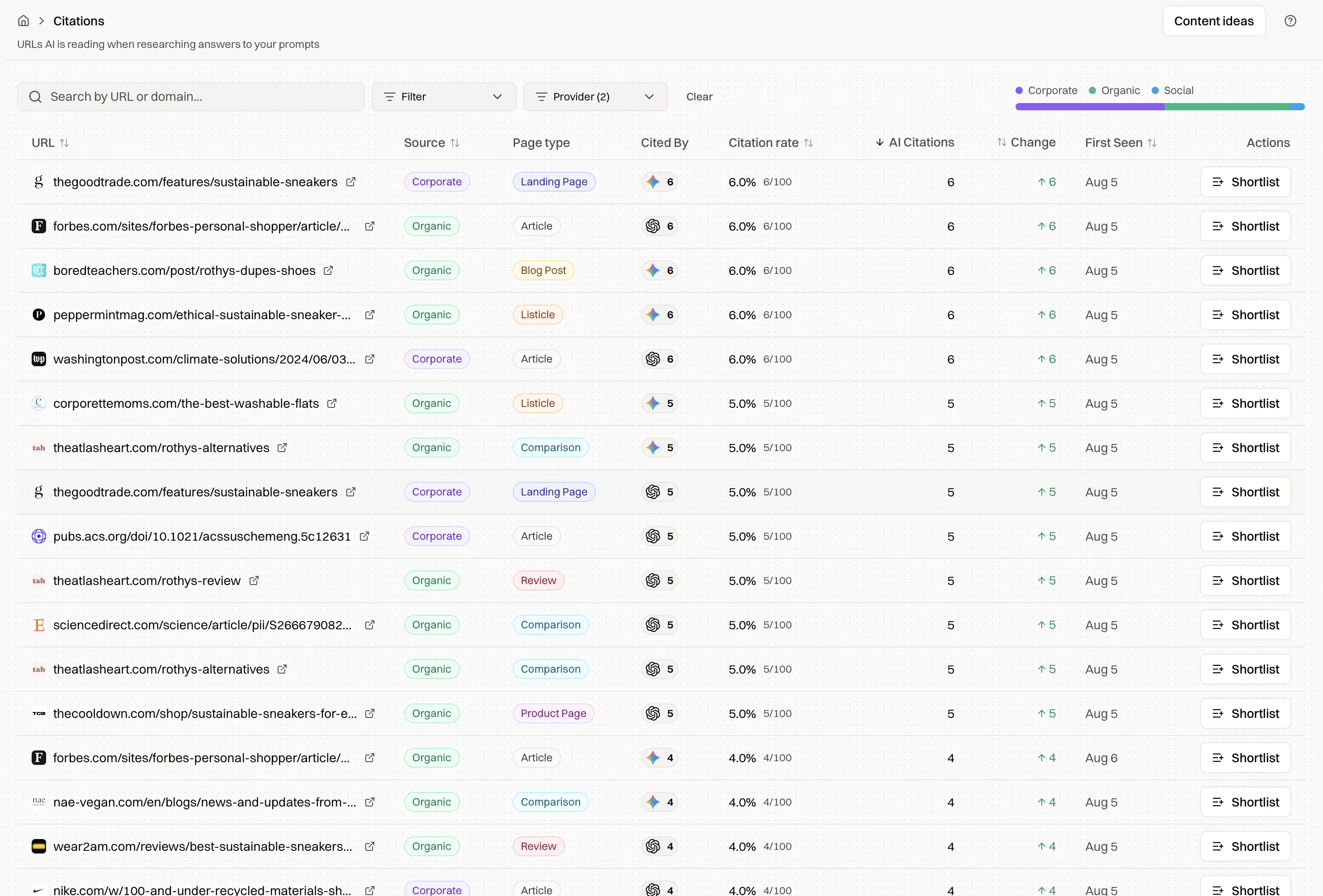Viewport: 1323px width, 896px height.
Task: Click the Actions column header
Action: pos(1268,143)
